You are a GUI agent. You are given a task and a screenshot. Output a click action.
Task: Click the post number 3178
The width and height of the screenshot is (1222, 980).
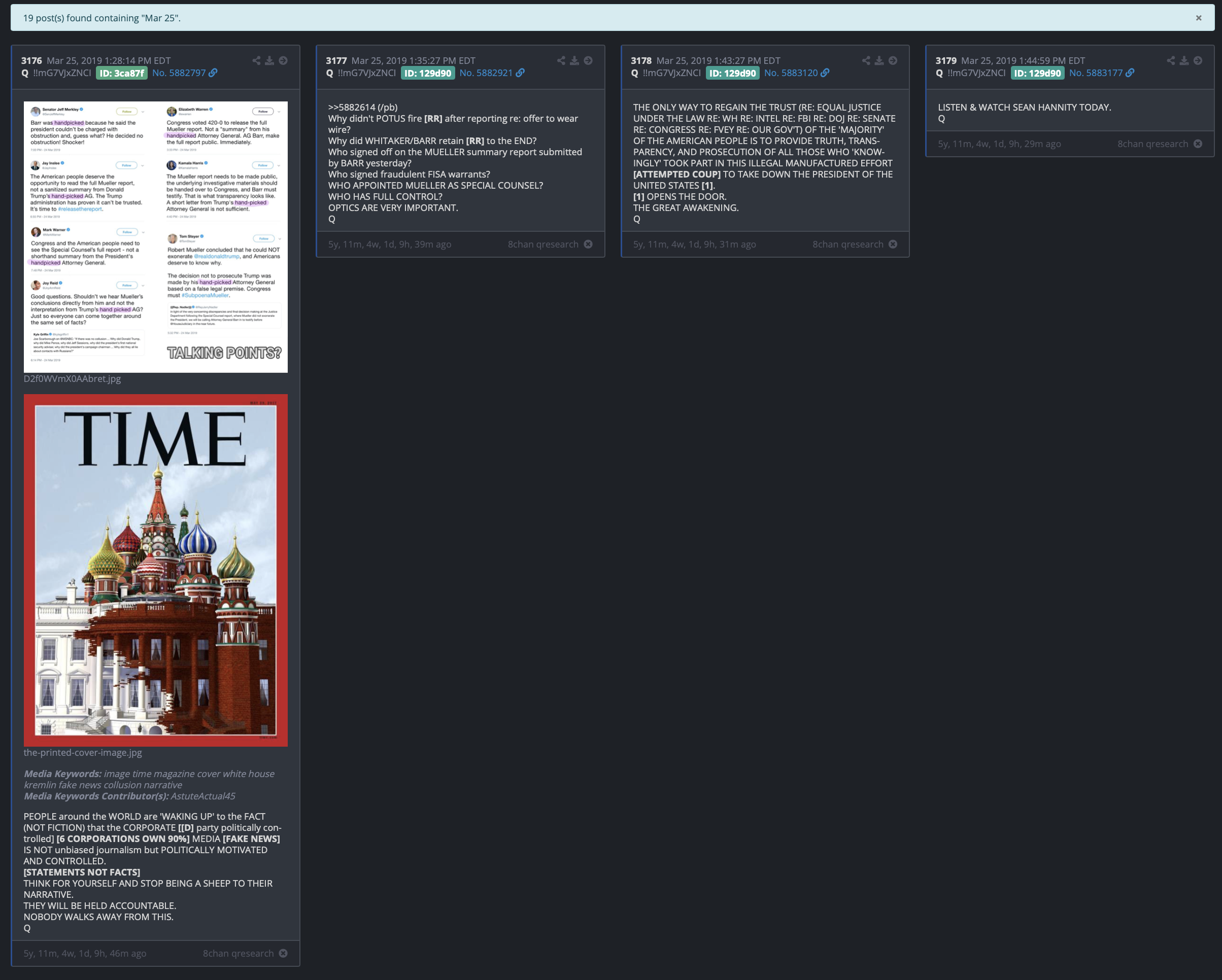point(641,60)
